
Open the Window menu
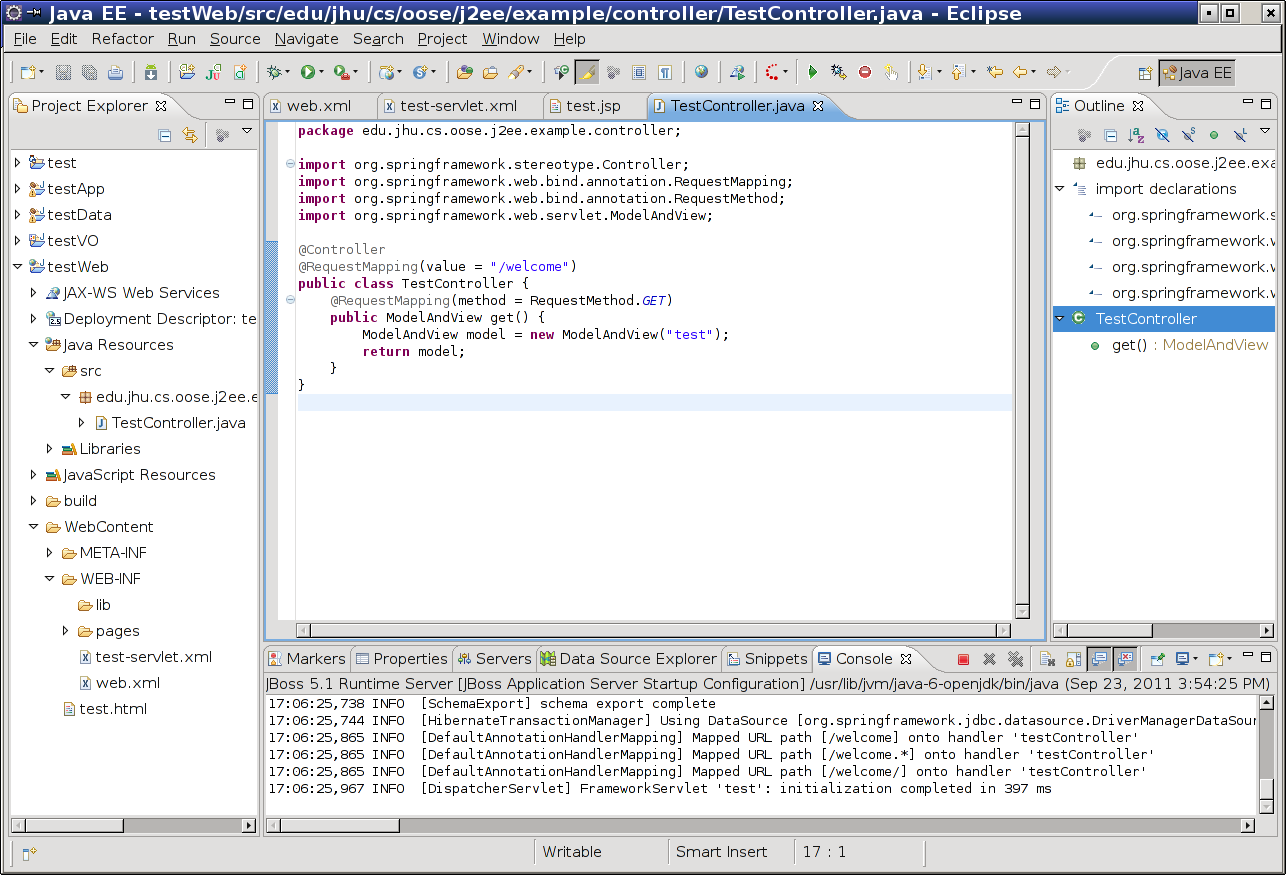[x=511, y=39]
